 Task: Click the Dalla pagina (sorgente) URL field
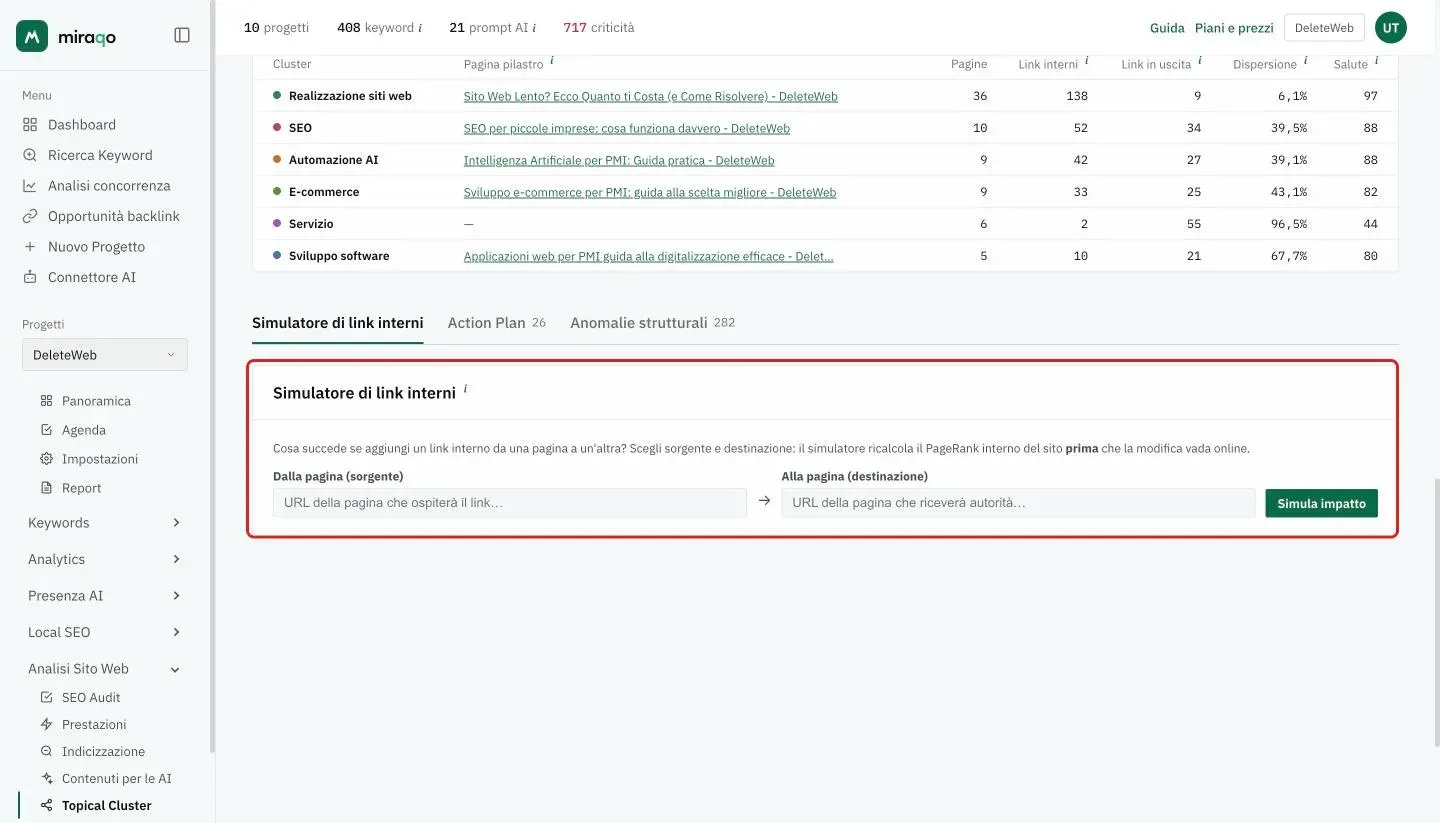[510, 503]
